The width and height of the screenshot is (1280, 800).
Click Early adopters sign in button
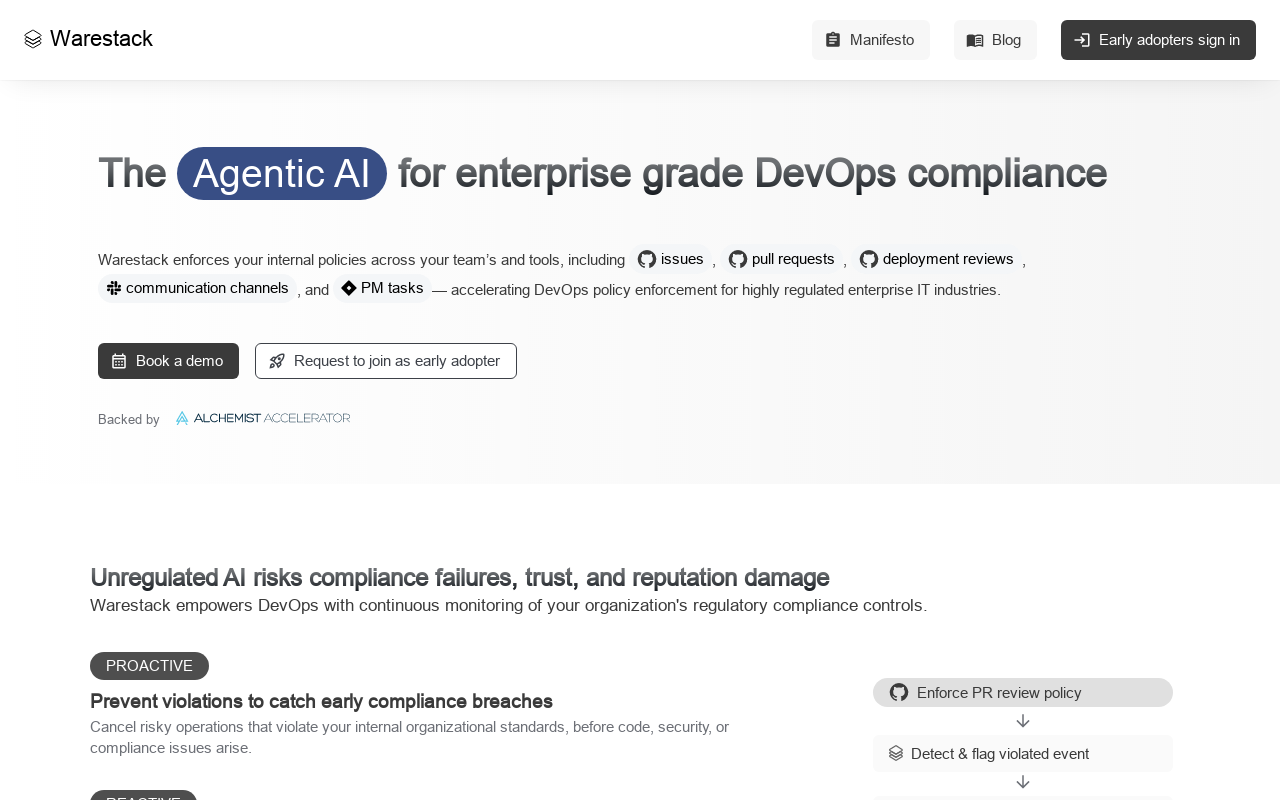pyautogui.click(x=1158, y=40)
